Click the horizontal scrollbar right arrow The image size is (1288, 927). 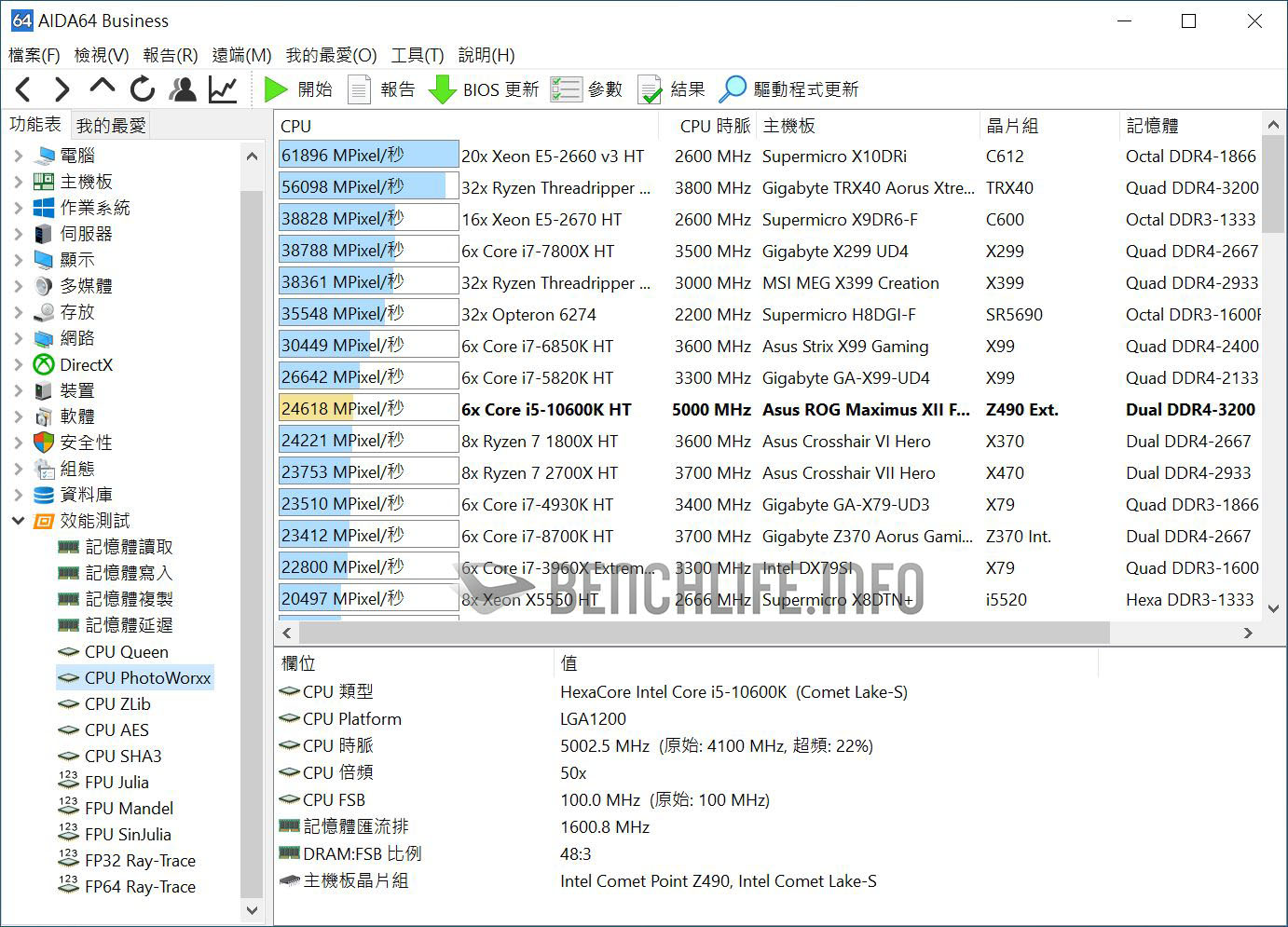point(1248,634)
